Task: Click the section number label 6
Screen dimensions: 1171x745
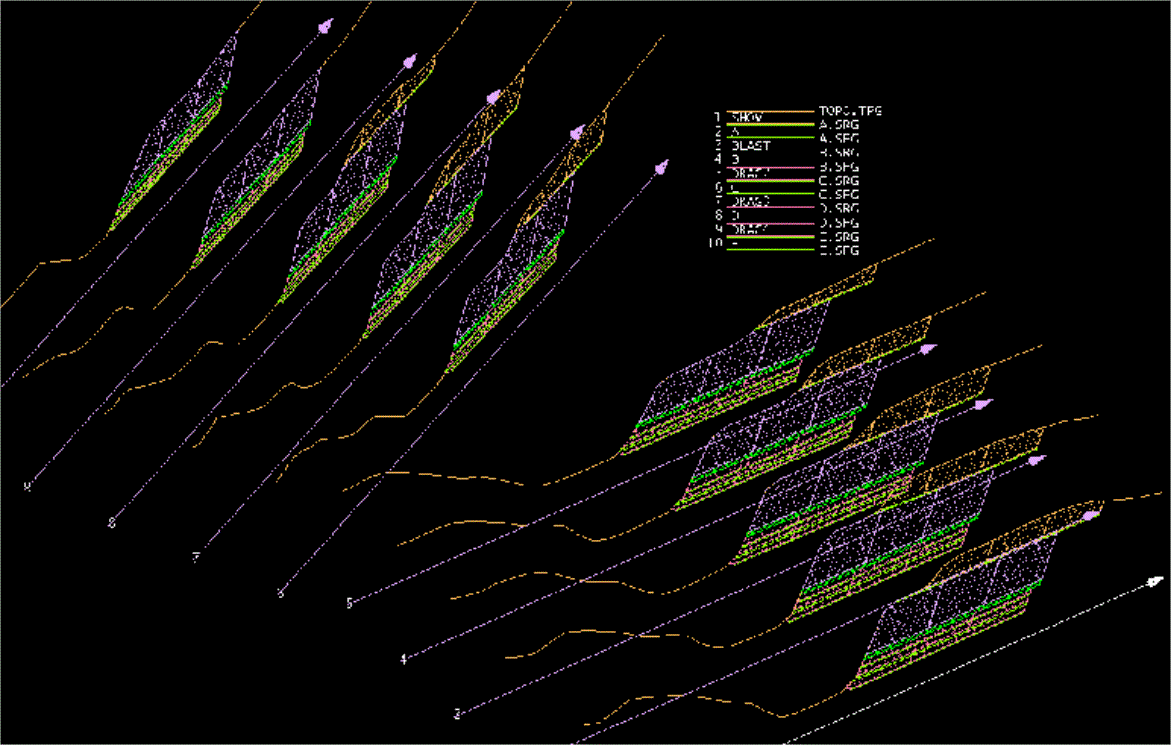Action: coord(281,593)
